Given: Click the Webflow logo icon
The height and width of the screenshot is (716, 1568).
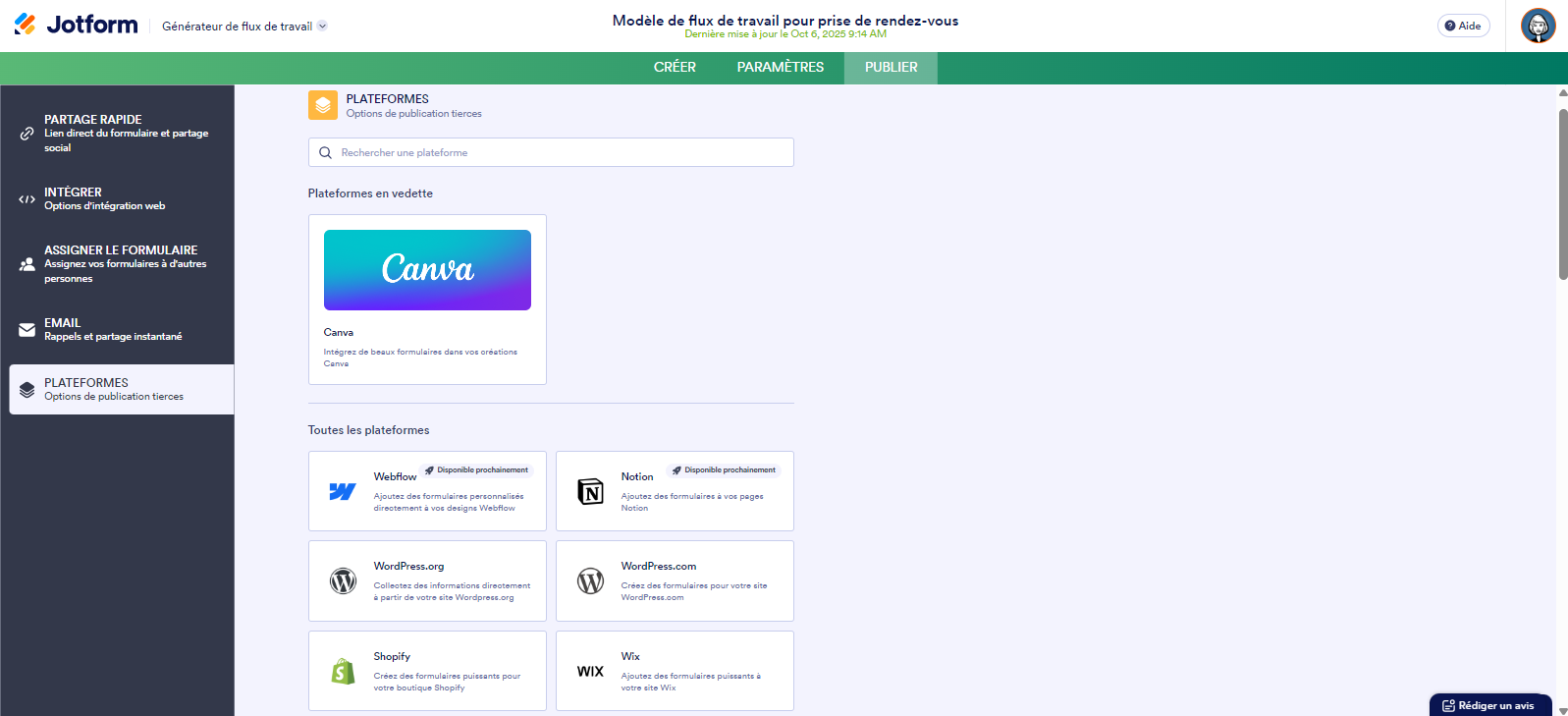Looking at the screenshot, I should pyautogui.click(x=343, y=491).
